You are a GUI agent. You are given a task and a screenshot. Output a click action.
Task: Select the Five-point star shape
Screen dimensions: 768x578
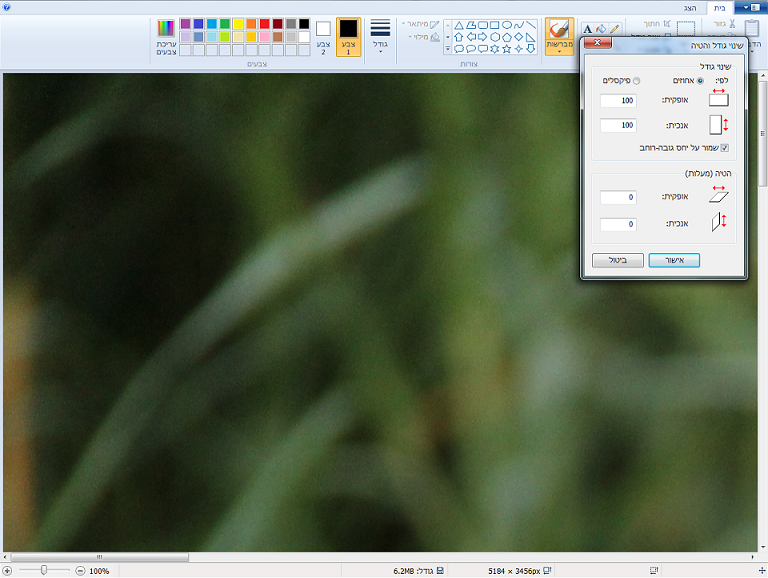click(507, 49)
